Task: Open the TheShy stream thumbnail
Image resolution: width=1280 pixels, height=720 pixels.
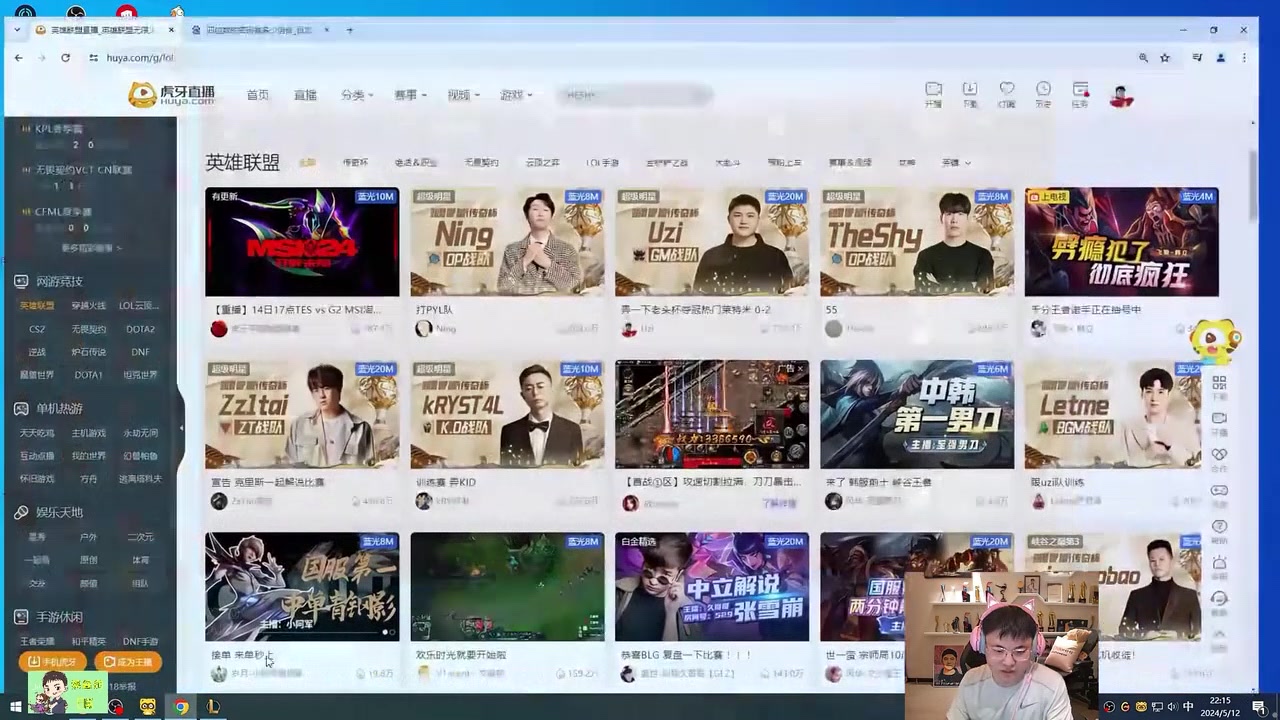Action: point(917,242)
